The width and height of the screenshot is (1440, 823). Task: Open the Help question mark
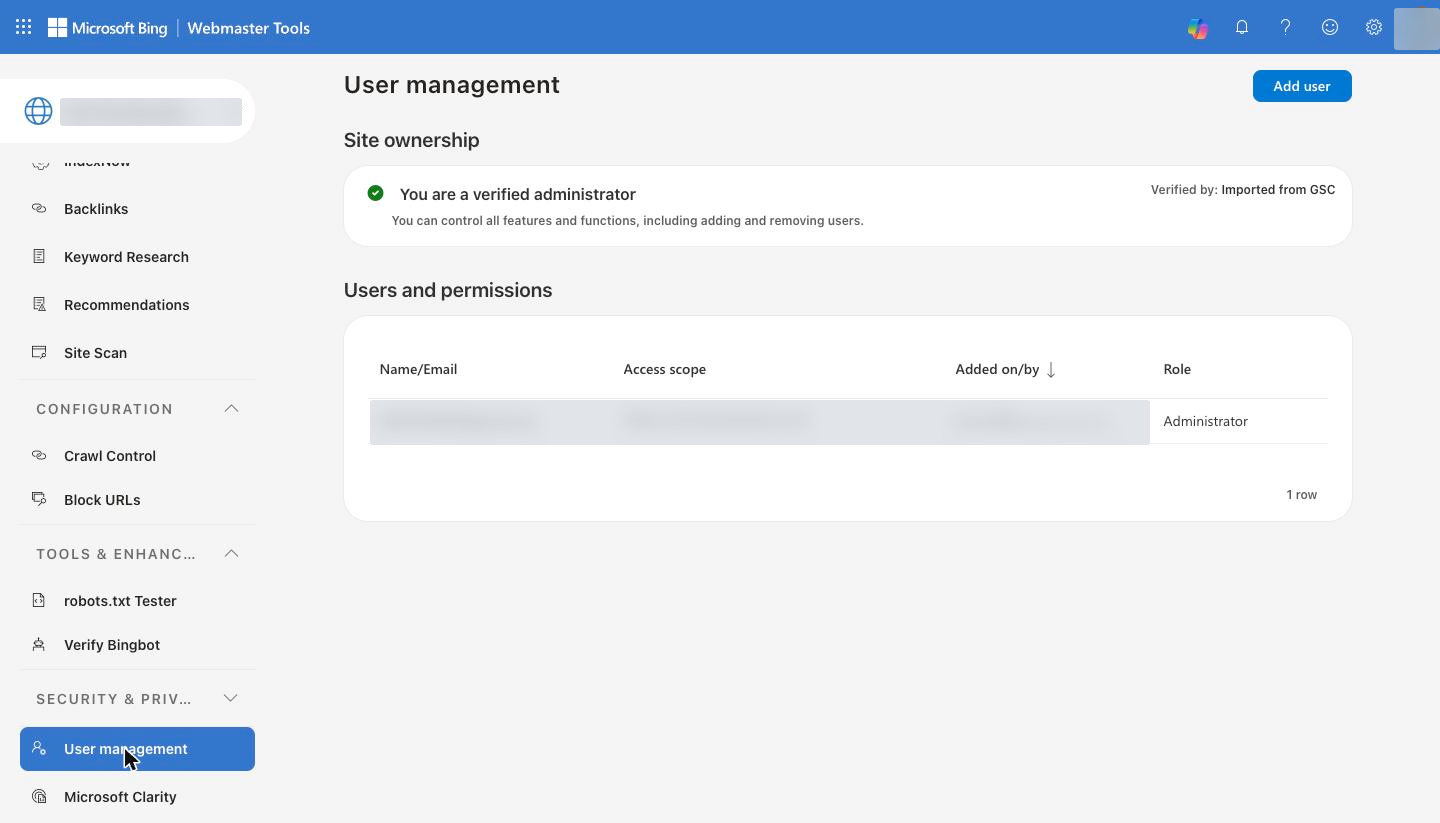tap(1286, 28)
